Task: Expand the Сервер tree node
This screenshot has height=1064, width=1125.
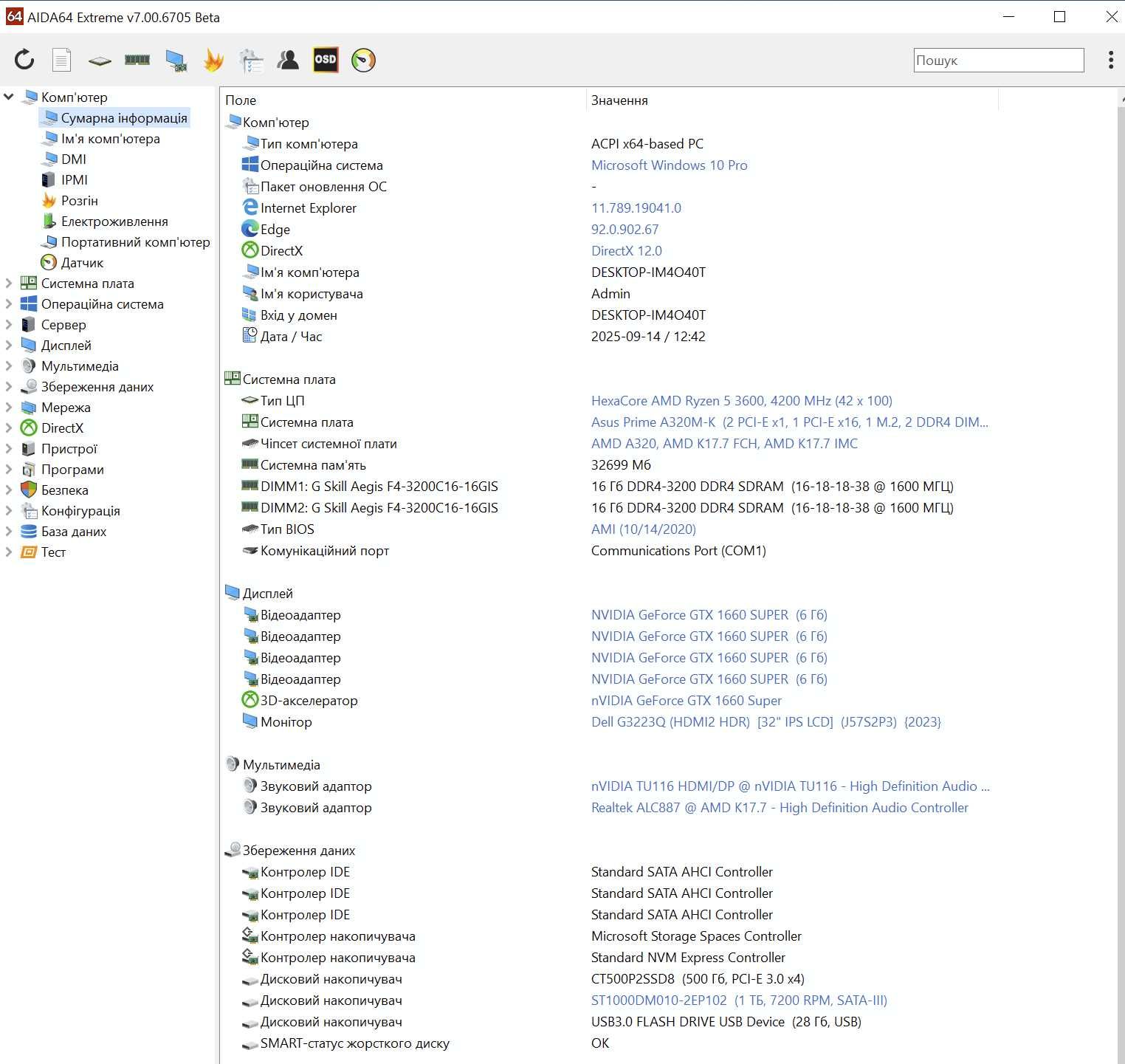Action: click(x=9, y=324)
